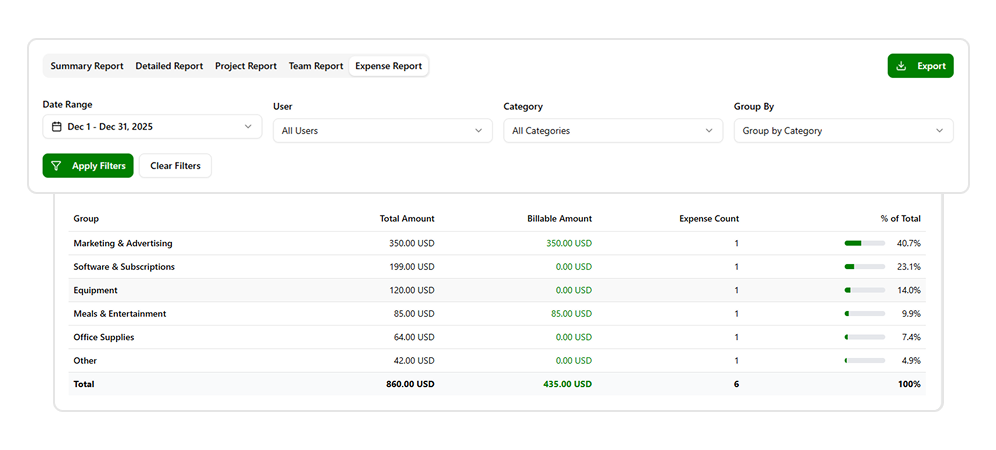Click the Group column header
The image size is (996, 450).
tap(86, 219)
